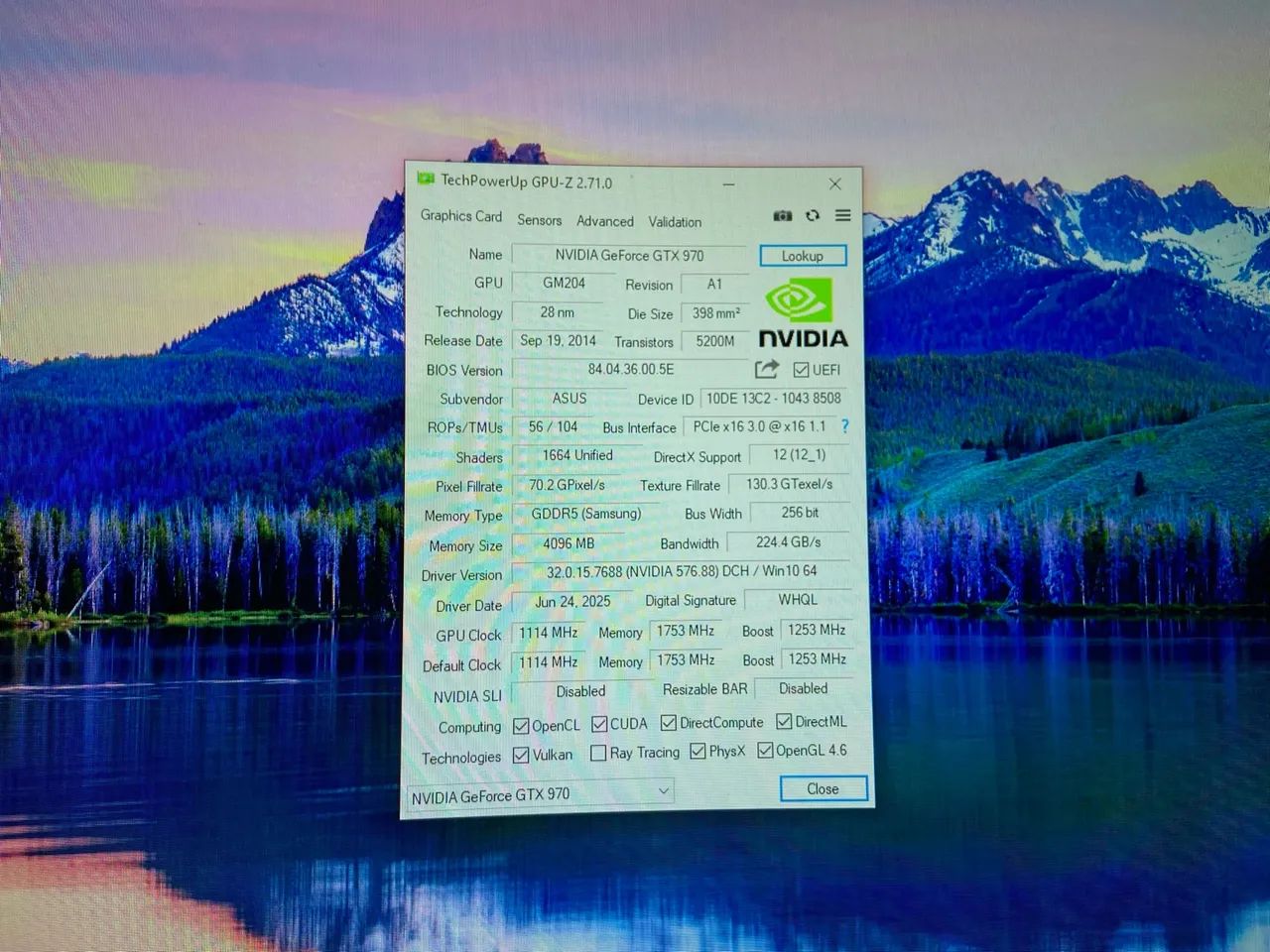Click the BIOS Version field 84.04.36.00.5E
The image size is (1270, 952).
pyautogui.click(x=631, y=369)
